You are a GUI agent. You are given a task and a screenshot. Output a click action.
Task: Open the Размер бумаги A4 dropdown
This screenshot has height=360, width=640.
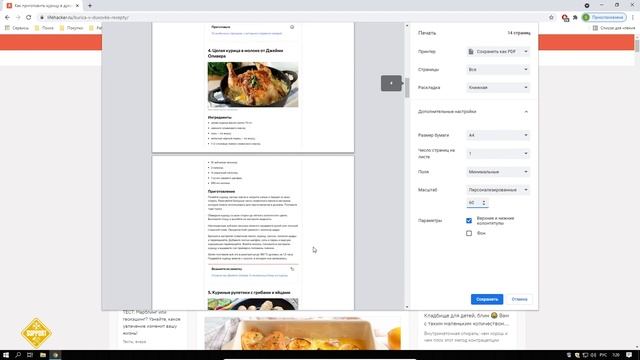point(498,135)
